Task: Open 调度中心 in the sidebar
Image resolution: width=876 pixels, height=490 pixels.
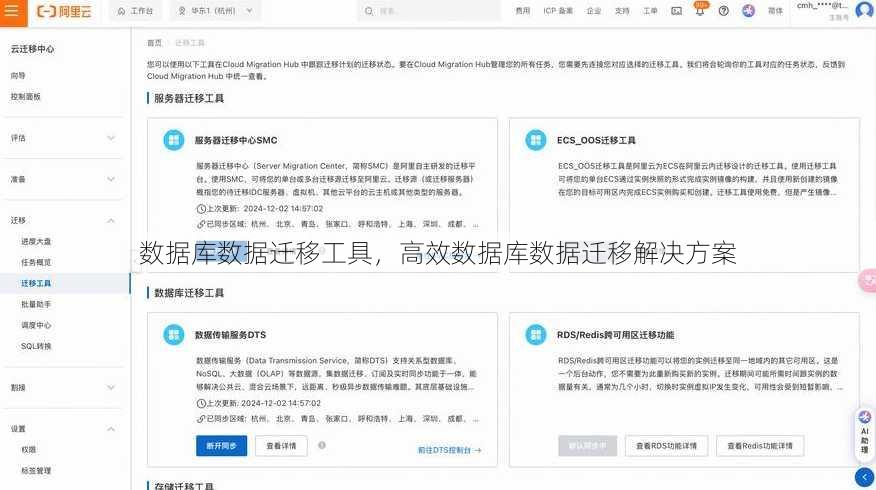Action: pyautogui.click(x=36, y=325)
